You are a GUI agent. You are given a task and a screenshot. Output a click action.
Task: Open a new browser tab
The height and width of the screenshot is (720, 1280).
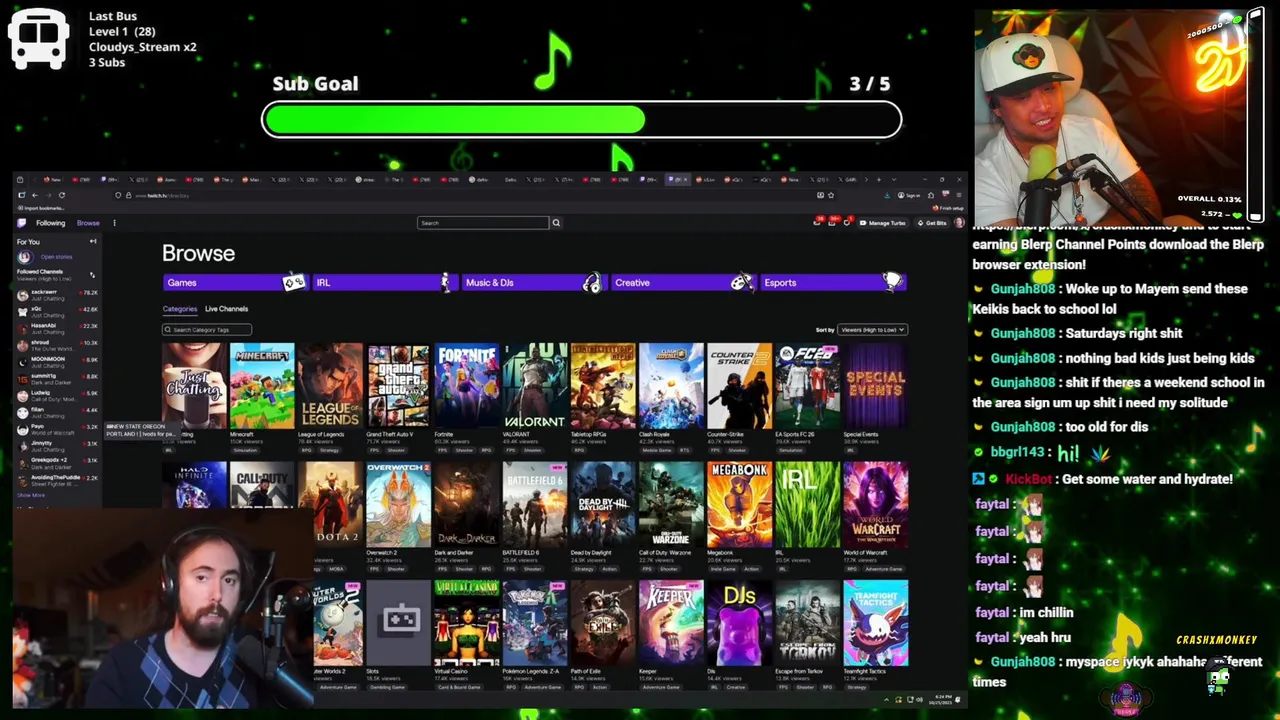pos(879,180)
